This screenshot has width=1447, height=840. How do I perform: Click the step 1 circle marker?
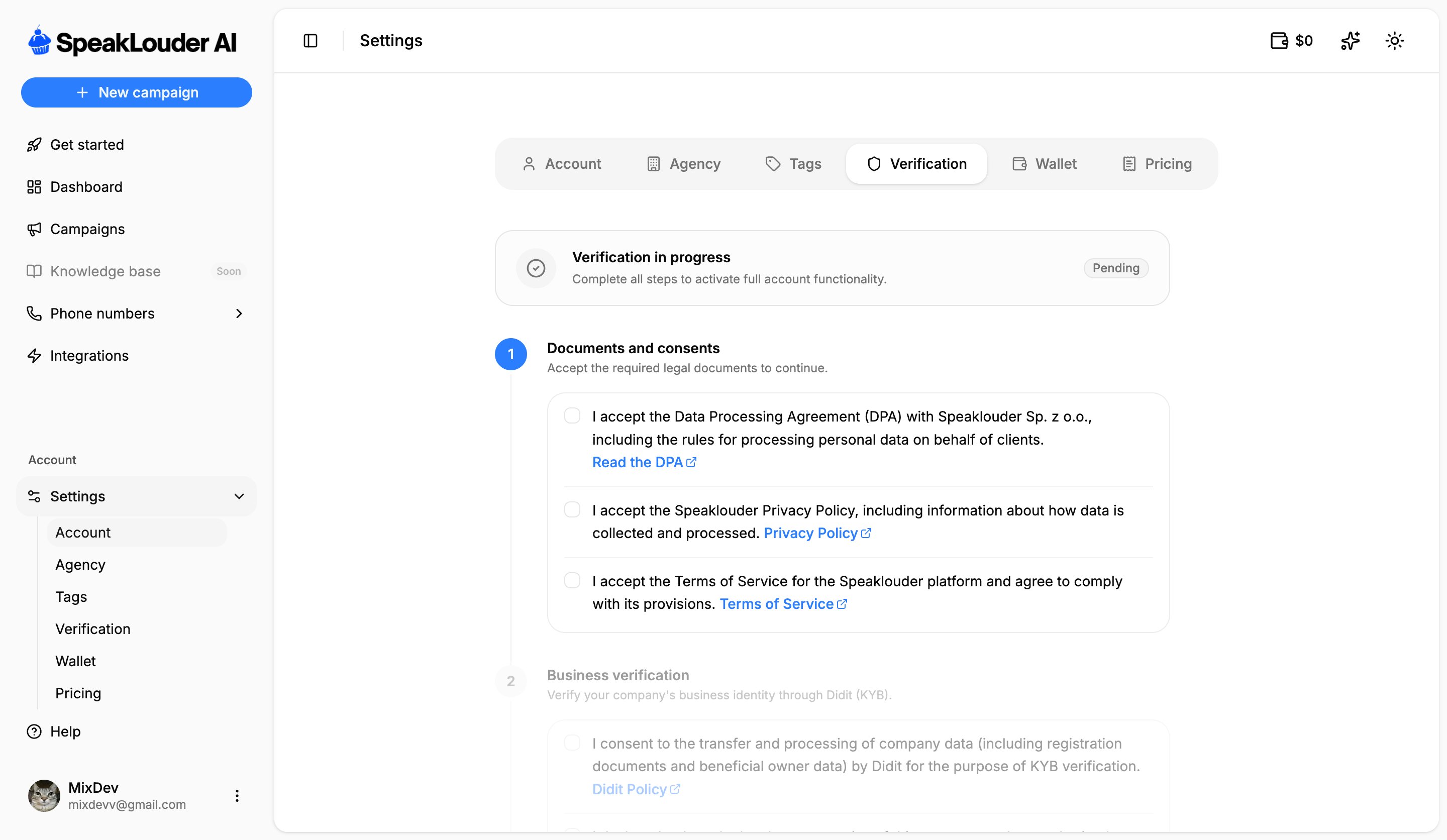[x=510, y=354]
